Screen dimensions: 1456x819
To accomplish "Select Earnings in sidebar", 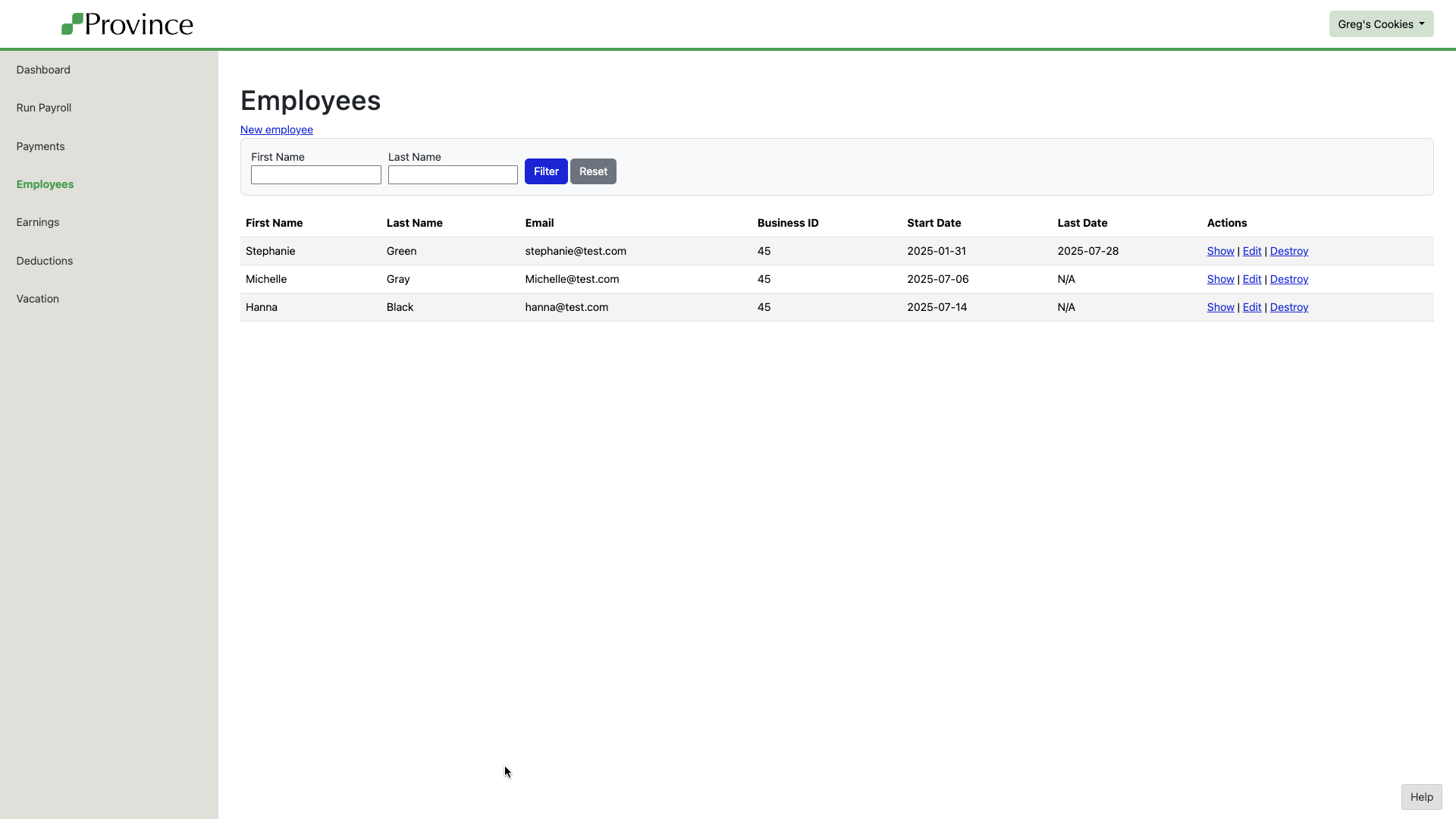I will 38,222.
